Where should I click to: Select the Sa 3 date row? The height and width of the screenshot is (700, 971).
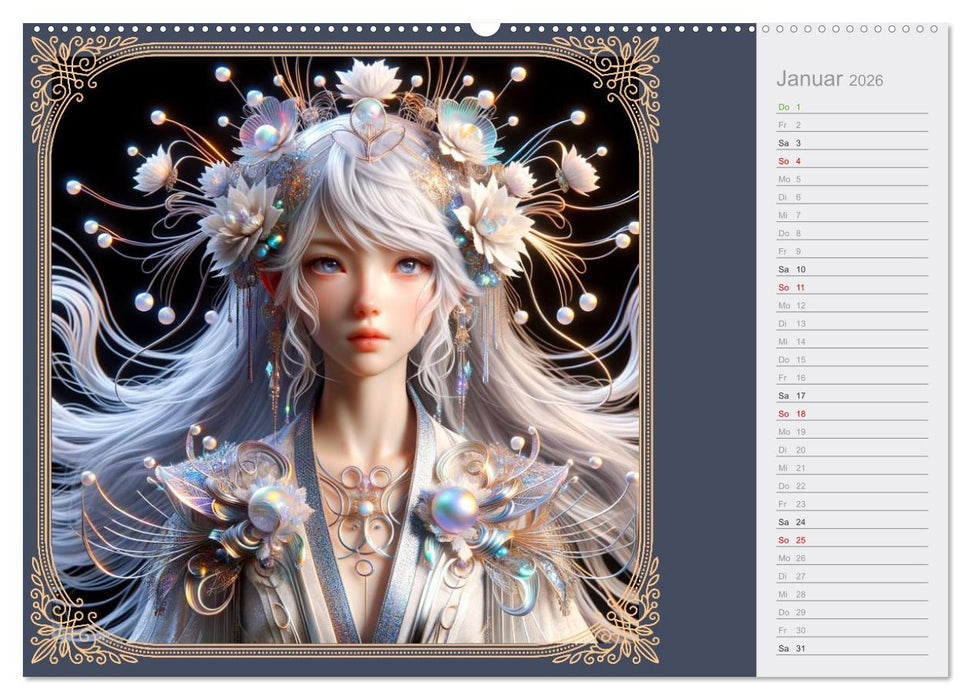coord(852,143)
